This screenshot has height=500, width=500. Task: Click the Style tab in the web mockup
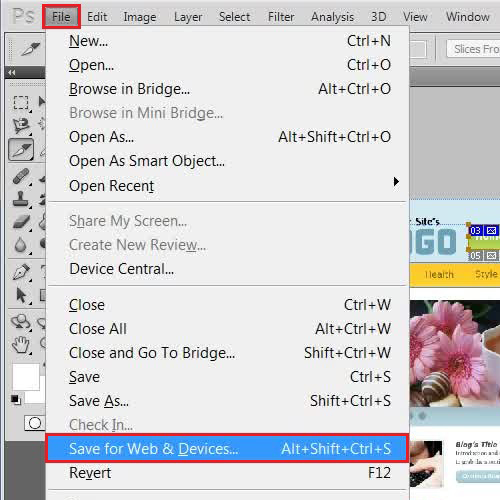486,274
